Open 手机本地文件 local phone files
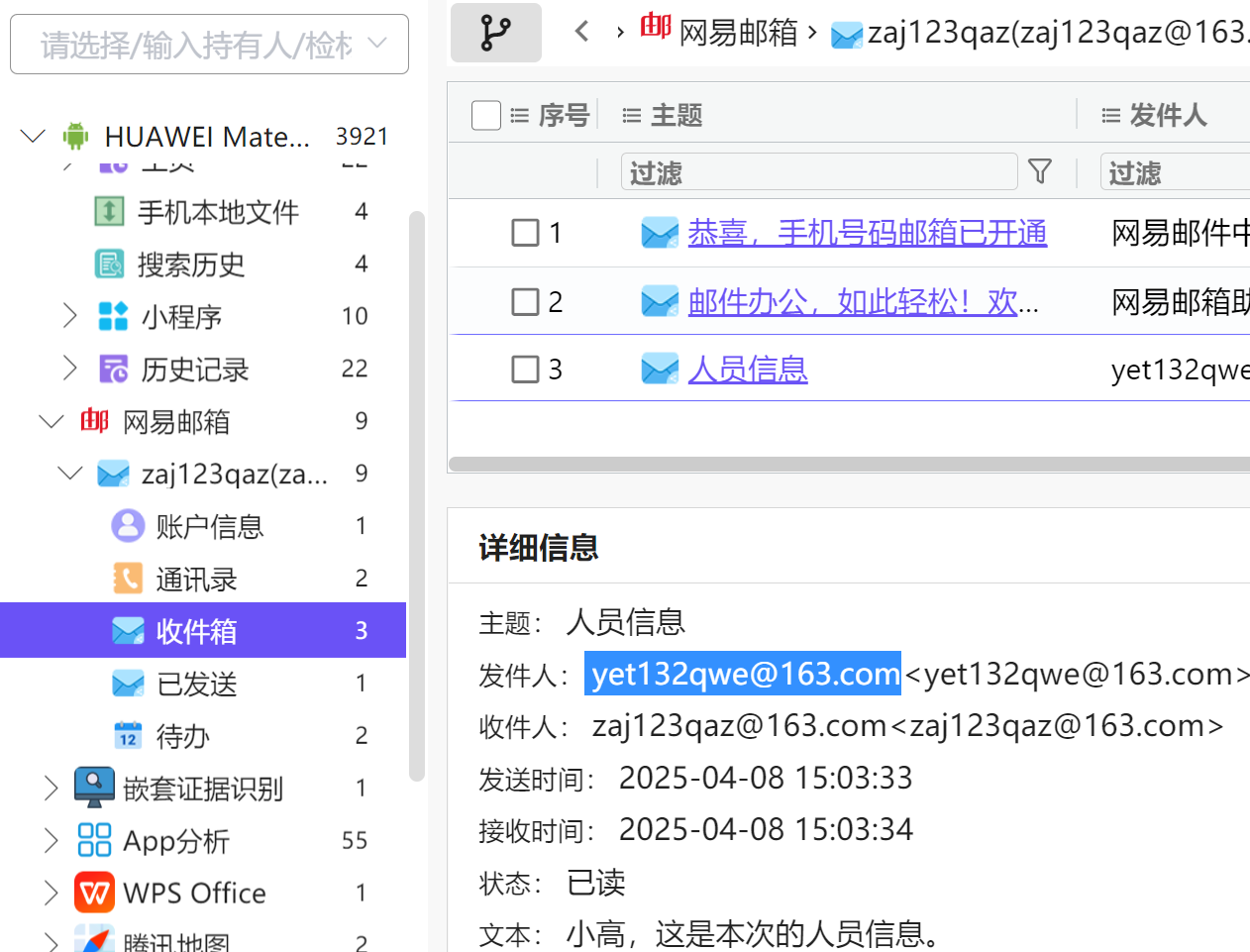This screenshot has width=1250, height=952. coord(217,212)
